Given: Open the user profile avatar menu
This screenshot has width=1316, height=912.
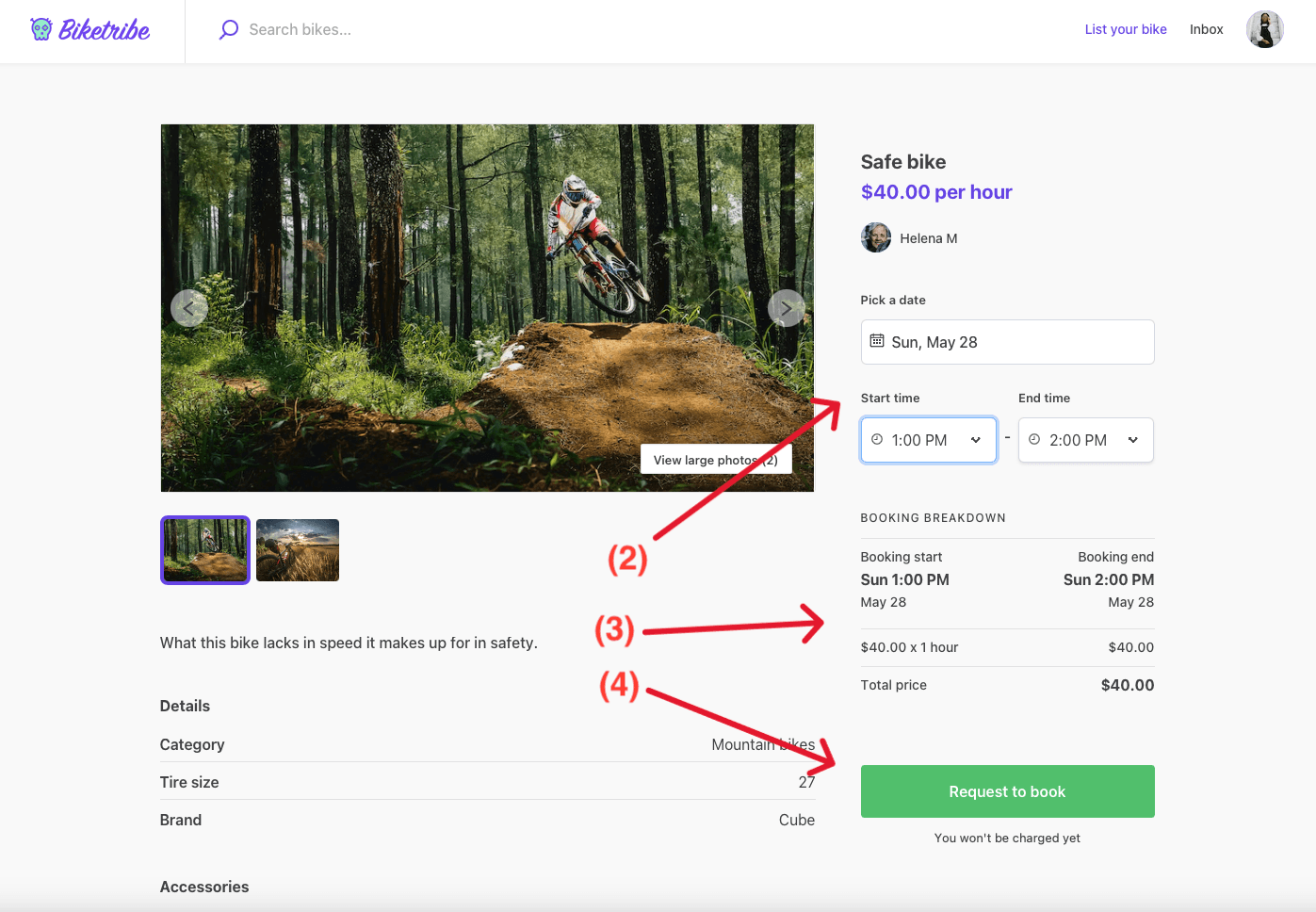Looking at the screenshot, I should click(1264, 29).
